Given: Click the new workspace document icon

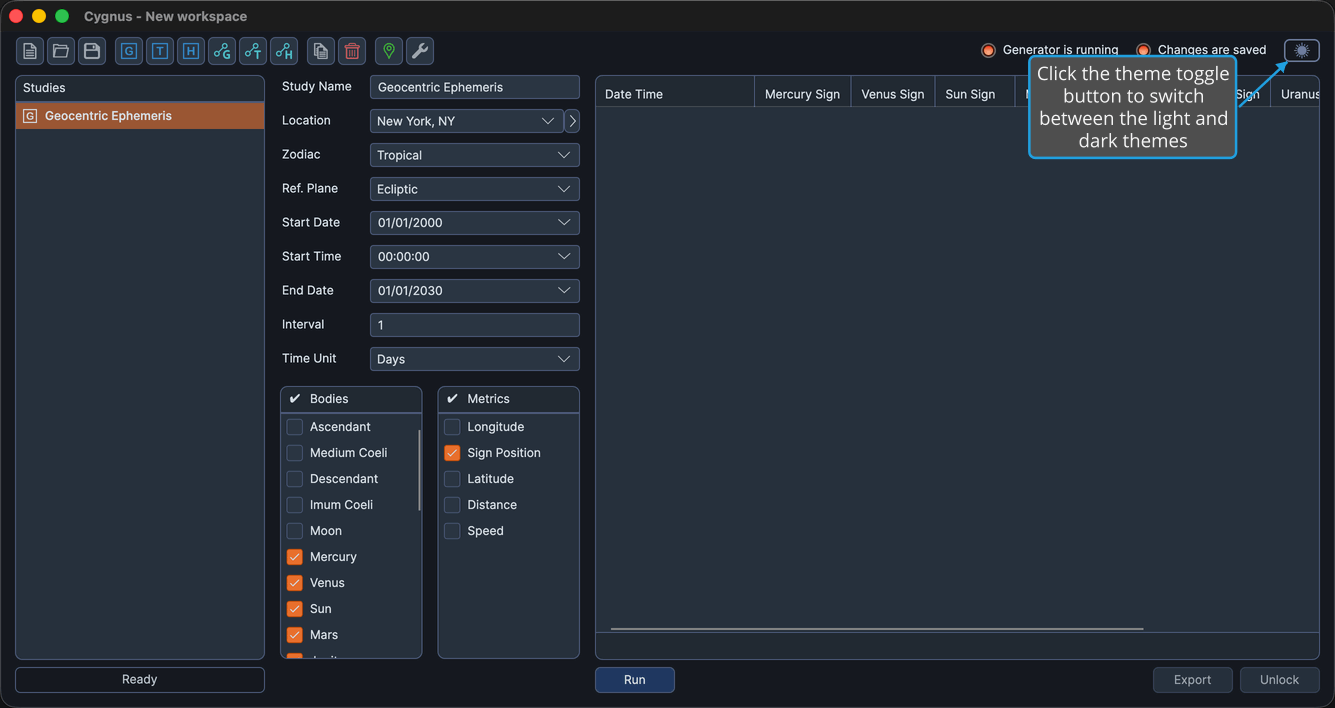Looking at the screenshot, I should [30, 51].
